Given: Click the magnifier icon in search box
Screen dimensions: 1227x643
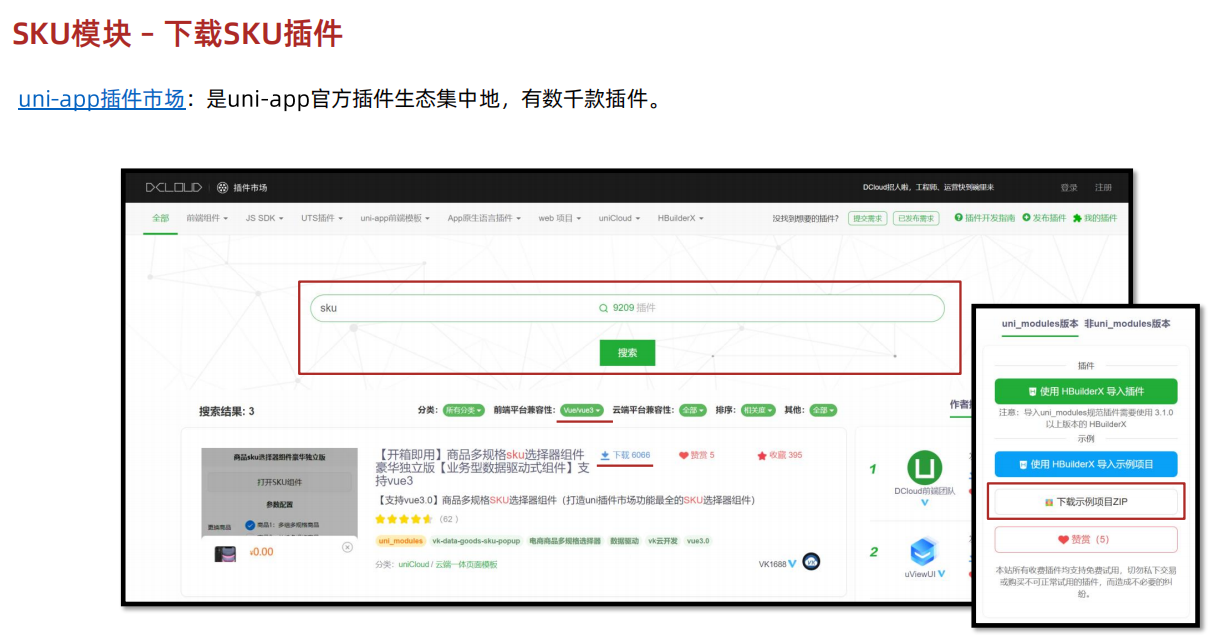Looking at the screenshot, I should tap(603, 308).
